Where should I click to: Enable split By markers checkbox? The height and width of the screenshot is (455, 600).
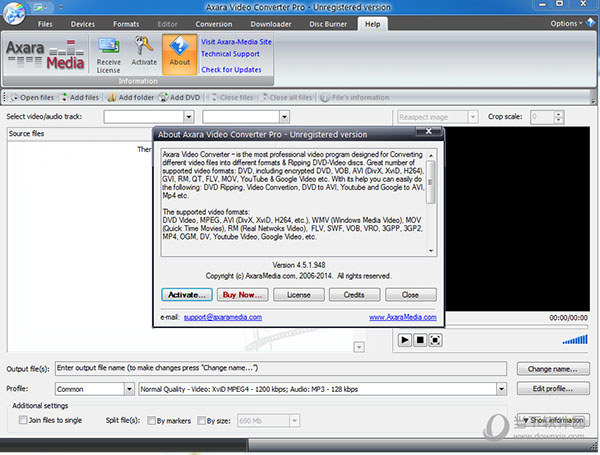(151, 421)
